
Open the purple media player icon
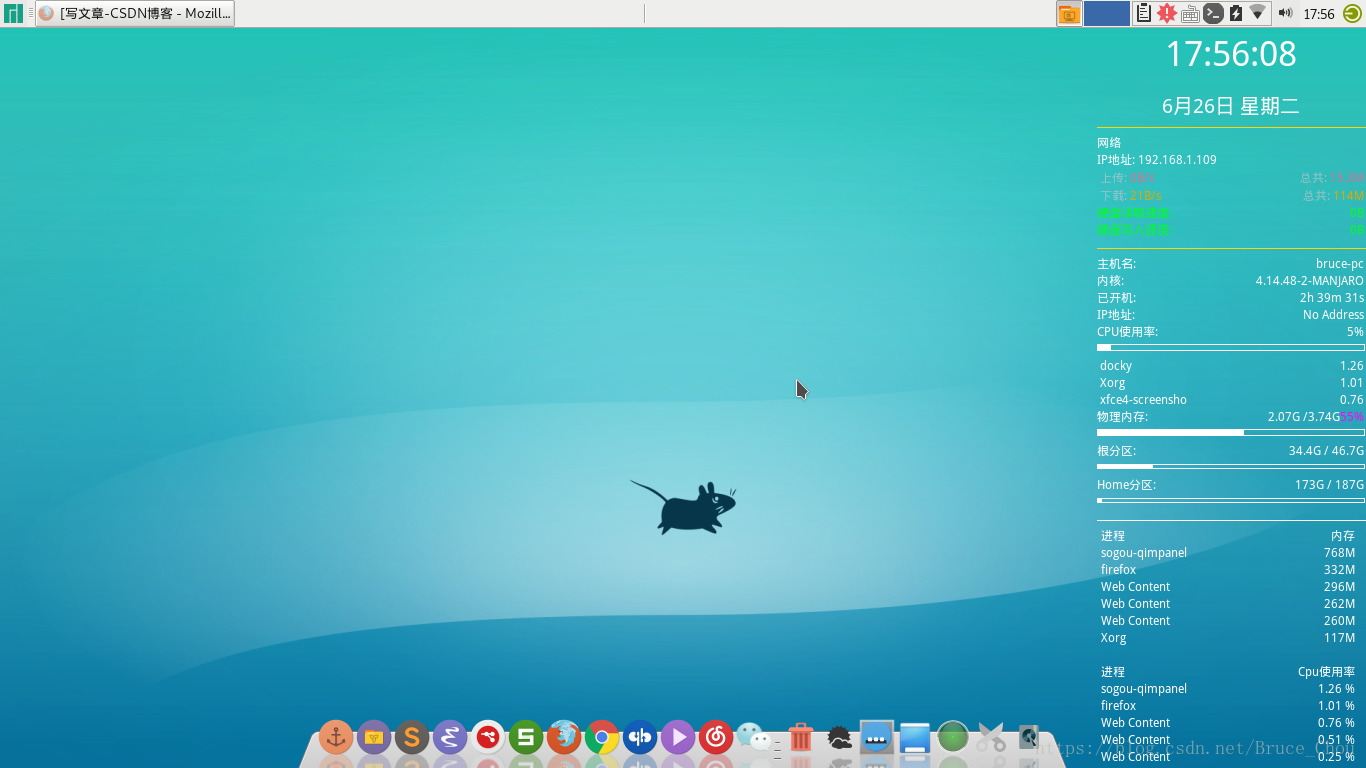point(678,738)
